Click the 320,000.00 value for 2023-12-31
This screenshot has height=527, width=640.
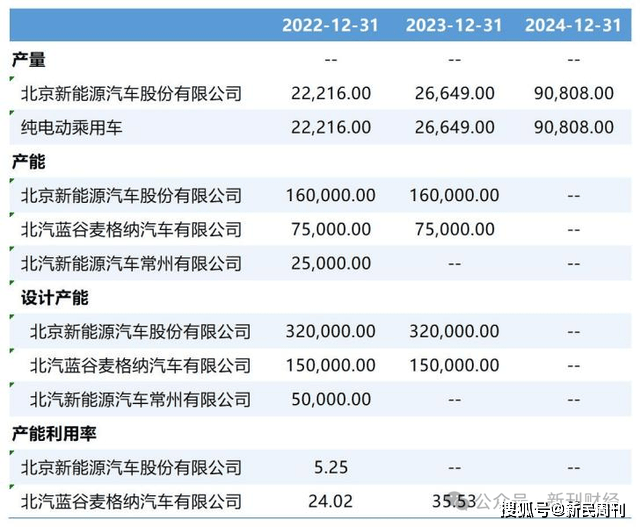point(454,331)
